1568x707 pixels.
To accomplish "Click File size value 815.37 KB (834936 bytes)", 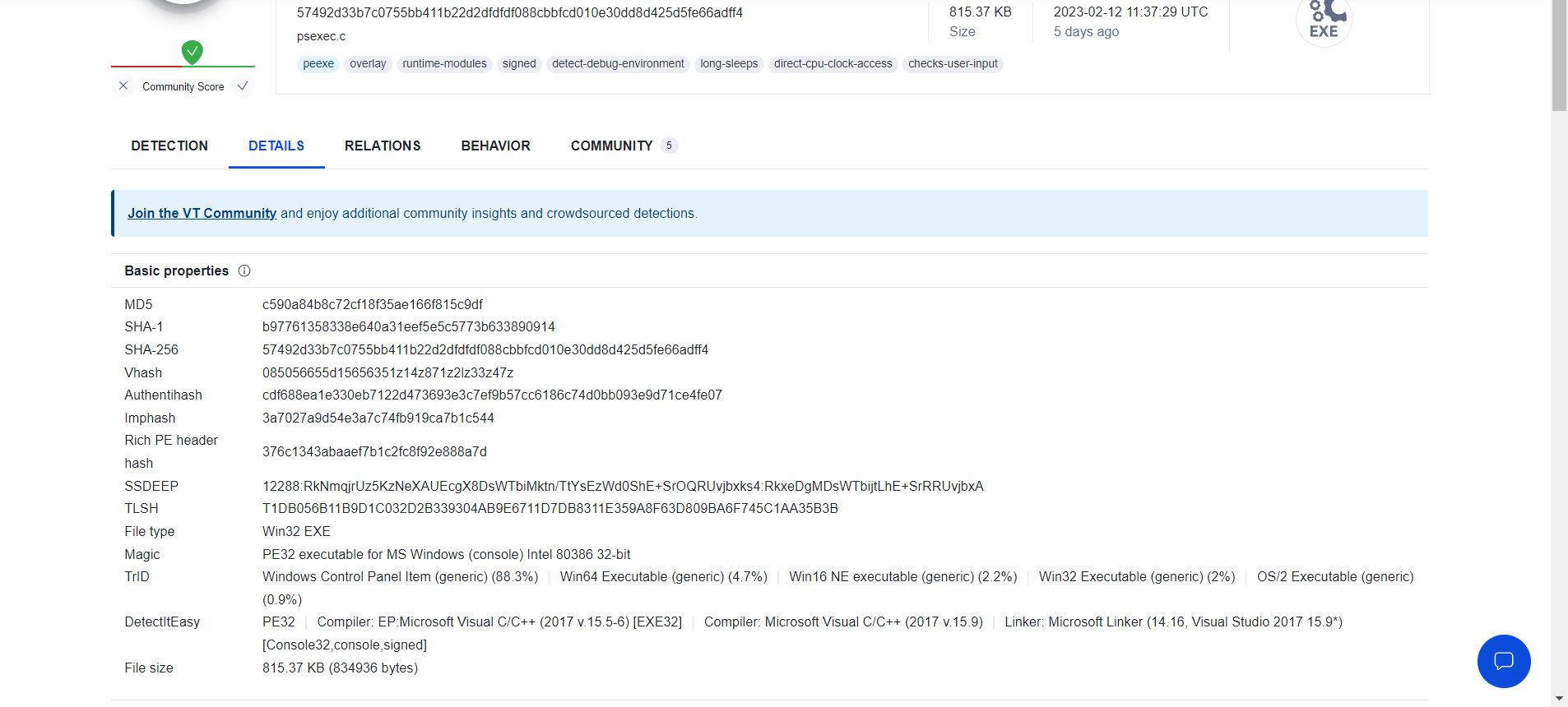I will tap(340, 668).
